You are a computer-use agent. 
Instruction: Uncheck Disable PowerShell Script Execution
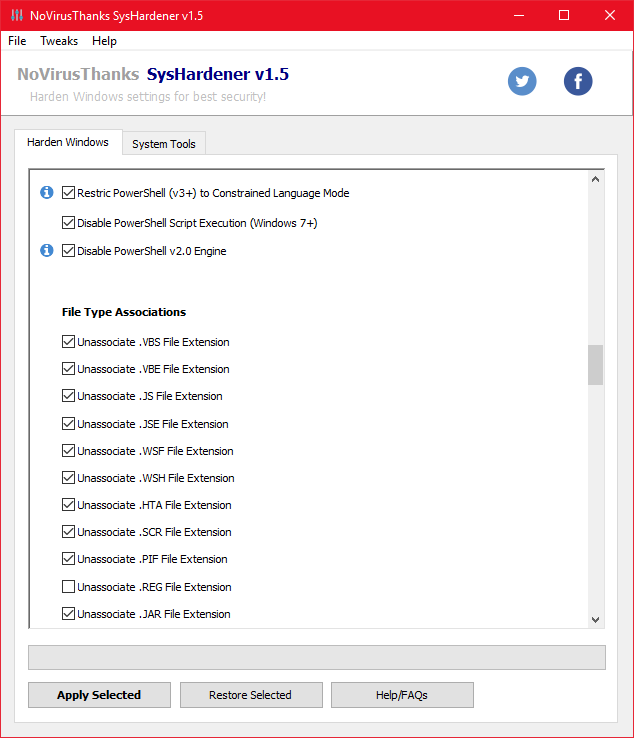[x=68, y=223]
